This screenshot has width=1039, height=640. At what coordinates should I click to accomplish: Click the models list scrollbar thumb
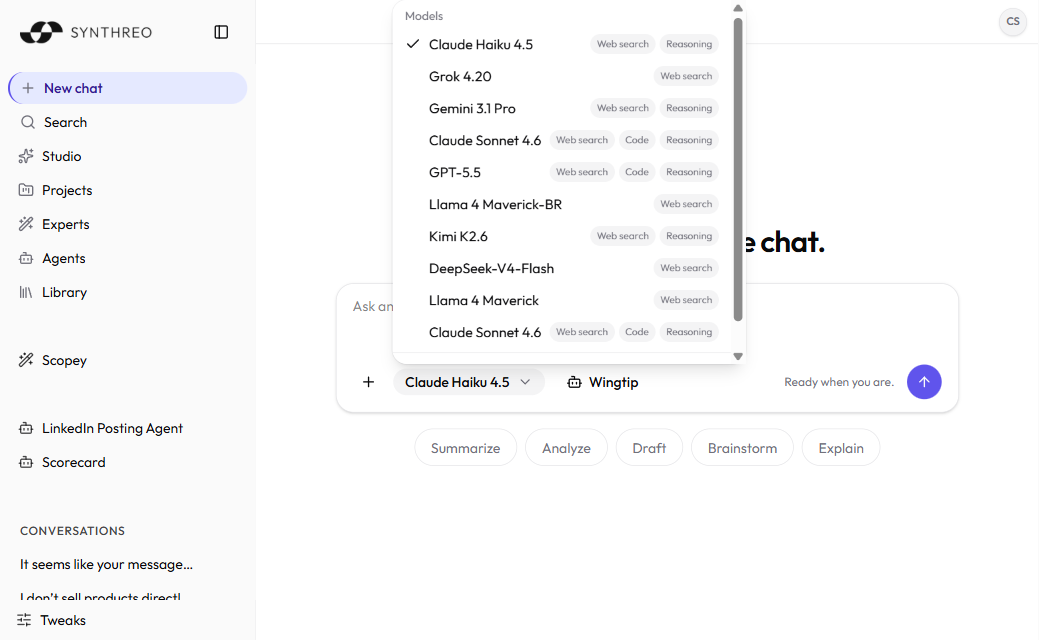click(x=738, y=170)
